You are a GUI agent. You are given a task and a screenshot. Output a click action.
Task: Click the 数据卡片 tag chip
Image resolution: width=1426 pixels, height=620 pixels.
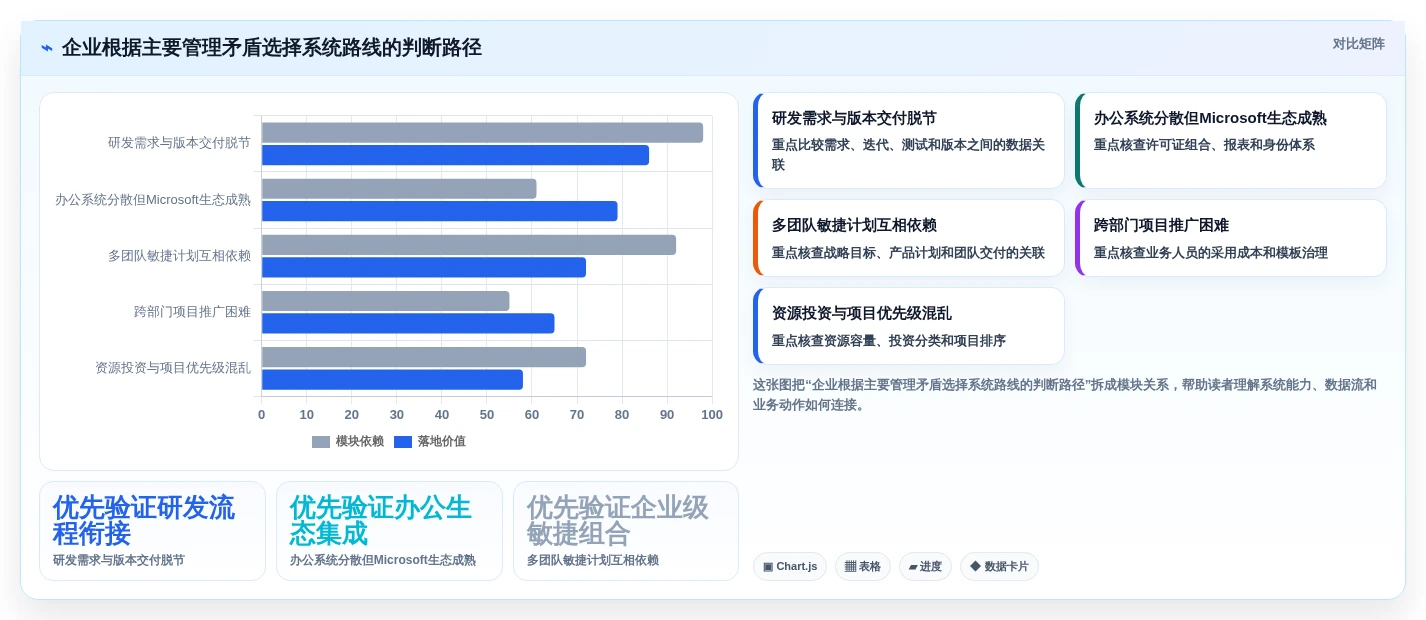999,567
